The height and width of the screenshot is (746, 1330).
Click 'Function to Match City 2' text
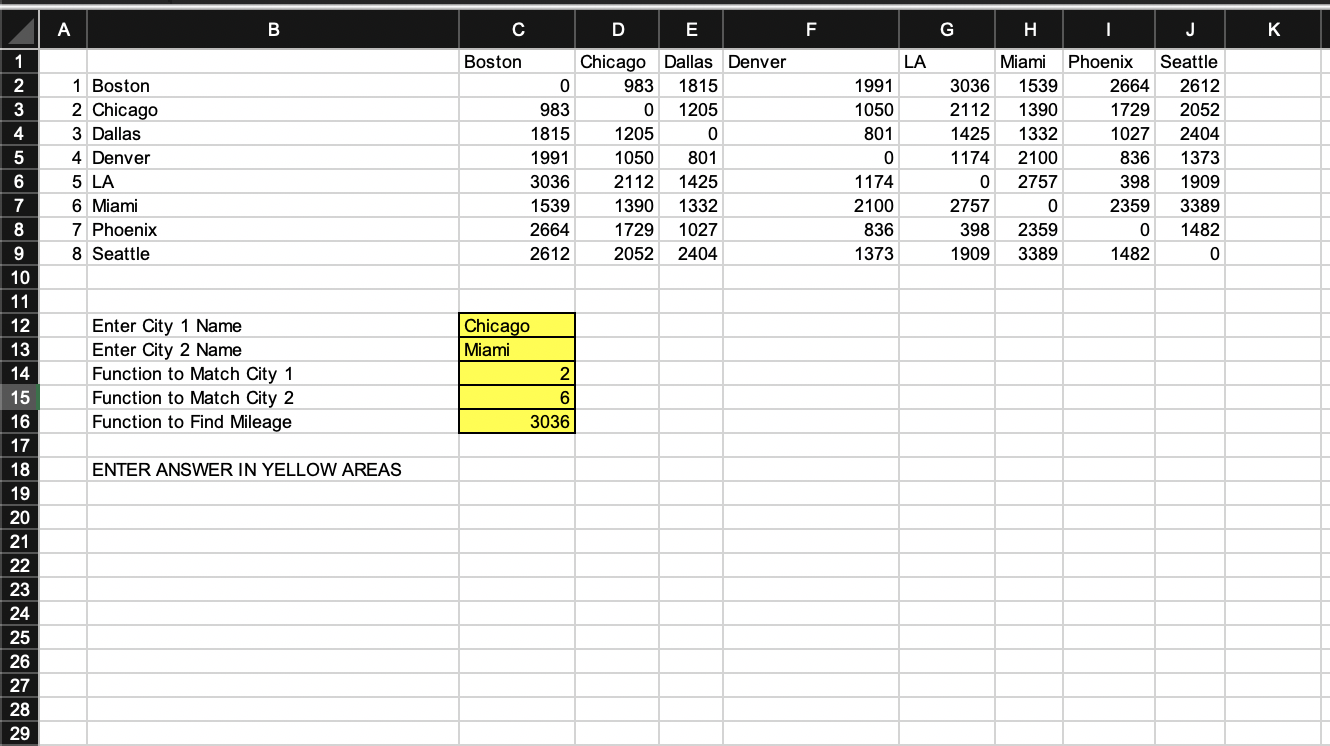click(x=192, y=398)
